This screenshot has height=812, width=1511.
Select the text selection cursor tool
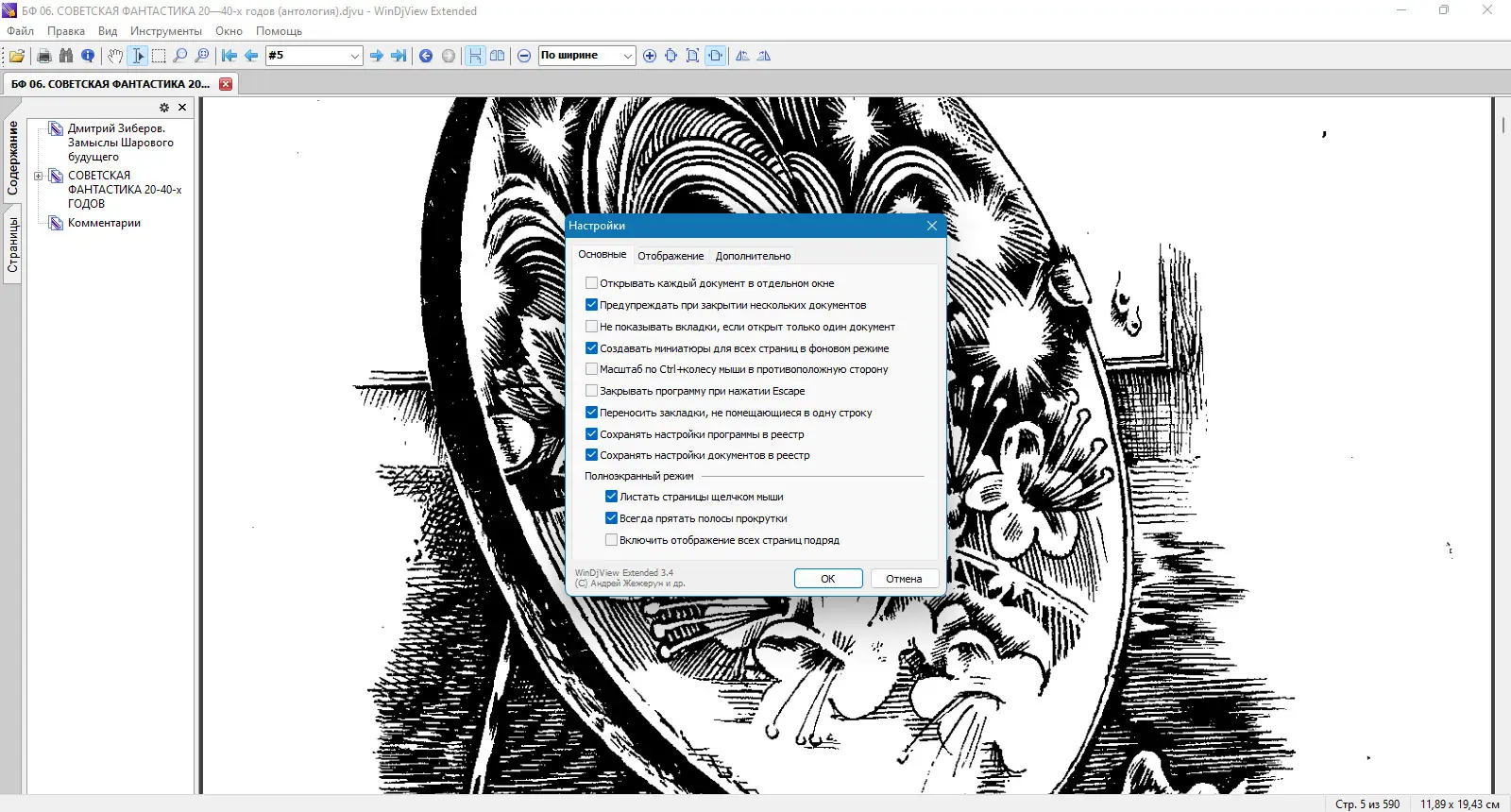(138, 56)
